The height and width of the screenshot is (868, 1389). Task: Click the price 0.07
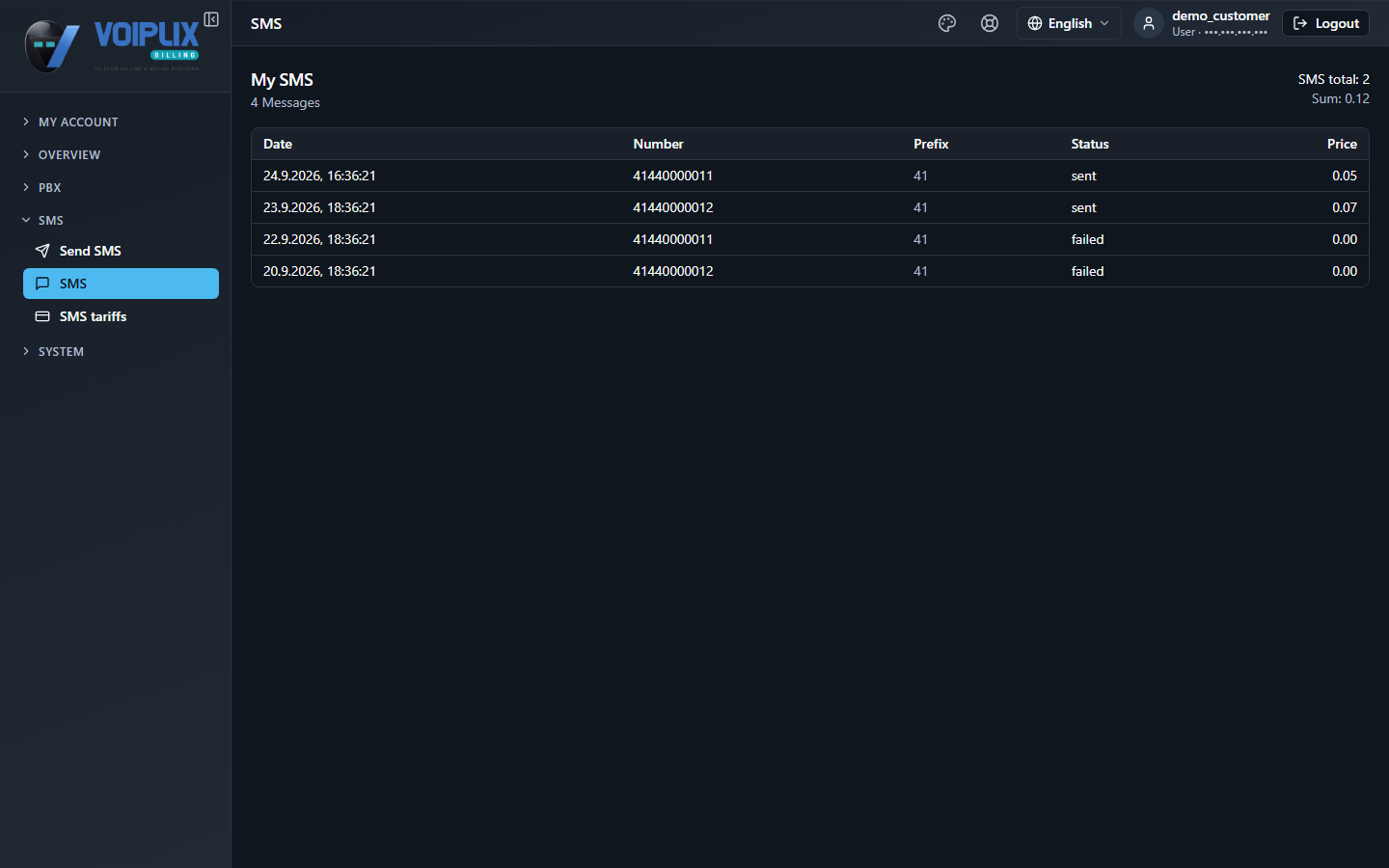1345,207
